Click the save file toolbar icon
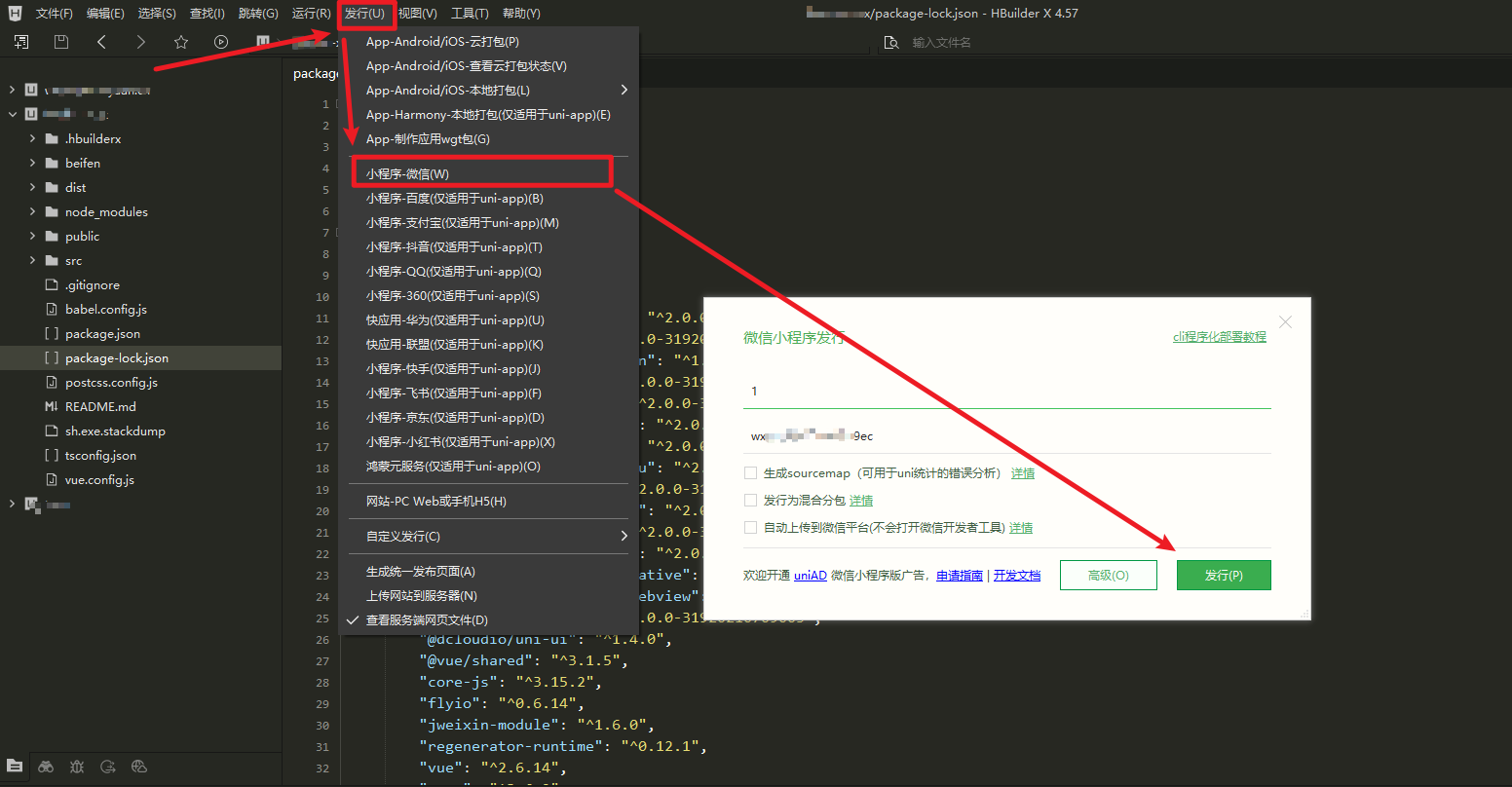 pos(61,42)
